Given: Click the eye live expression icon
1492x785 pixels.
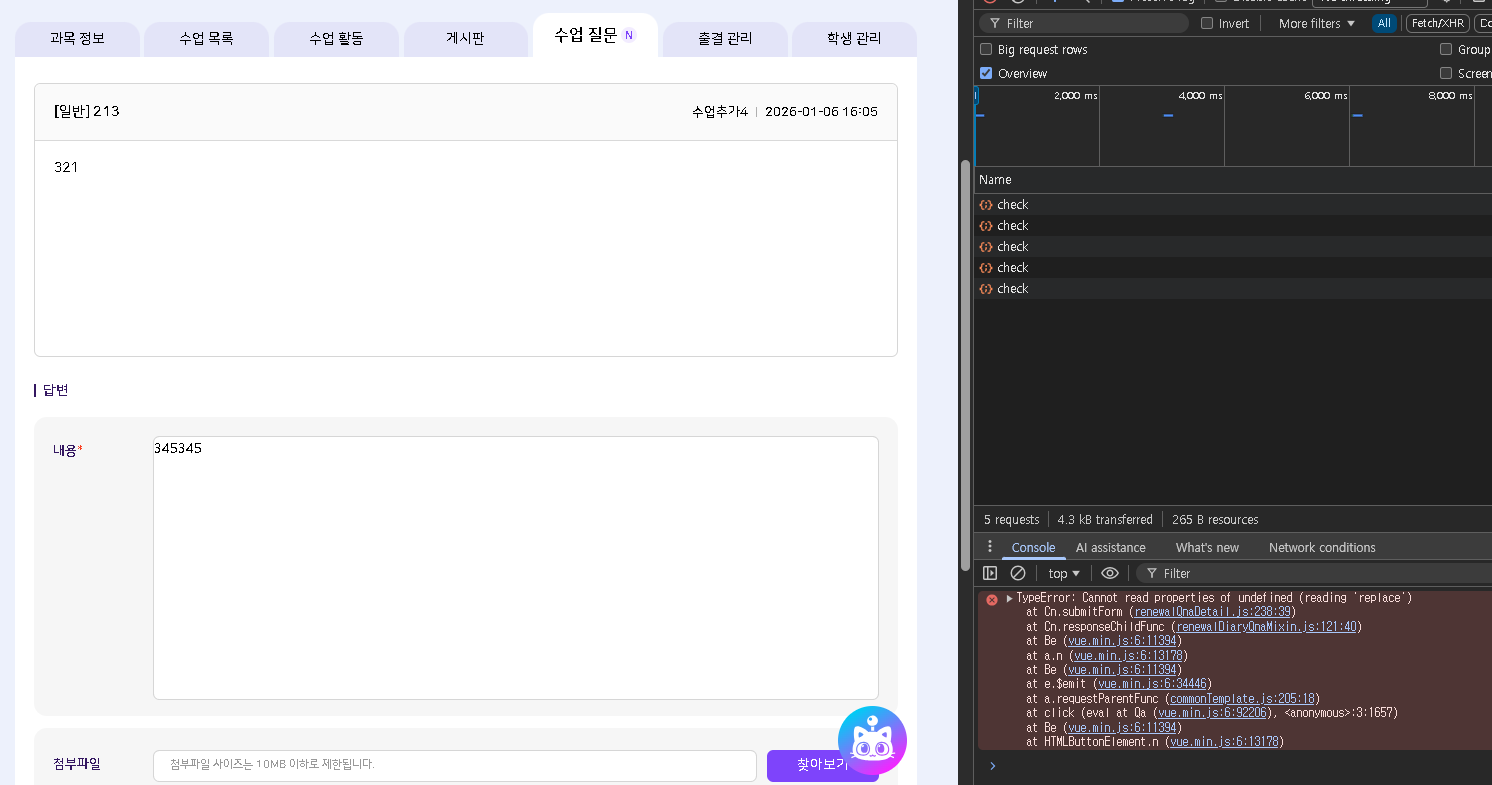Looking at the screenshot, I should 1109,573.
